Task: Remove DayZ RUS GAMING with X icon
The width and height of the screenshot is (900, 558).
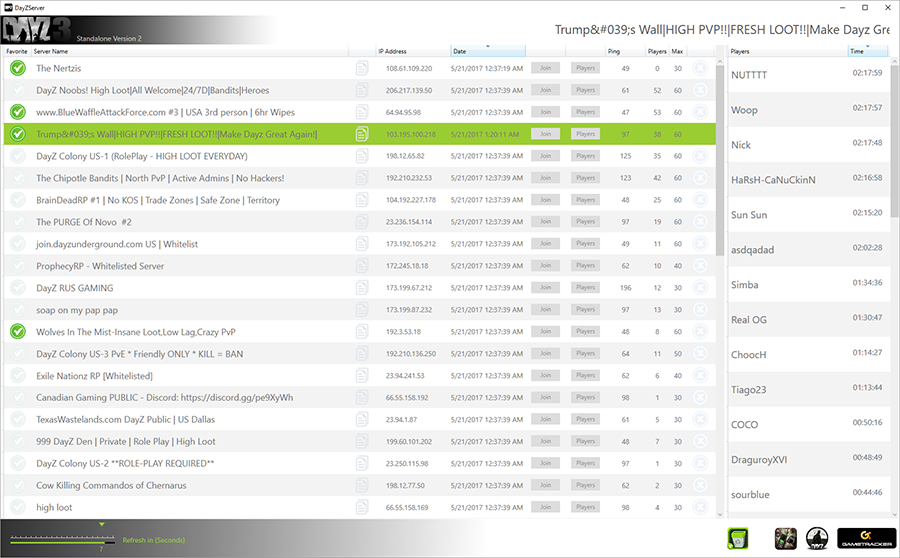Action: pos(700,288)
